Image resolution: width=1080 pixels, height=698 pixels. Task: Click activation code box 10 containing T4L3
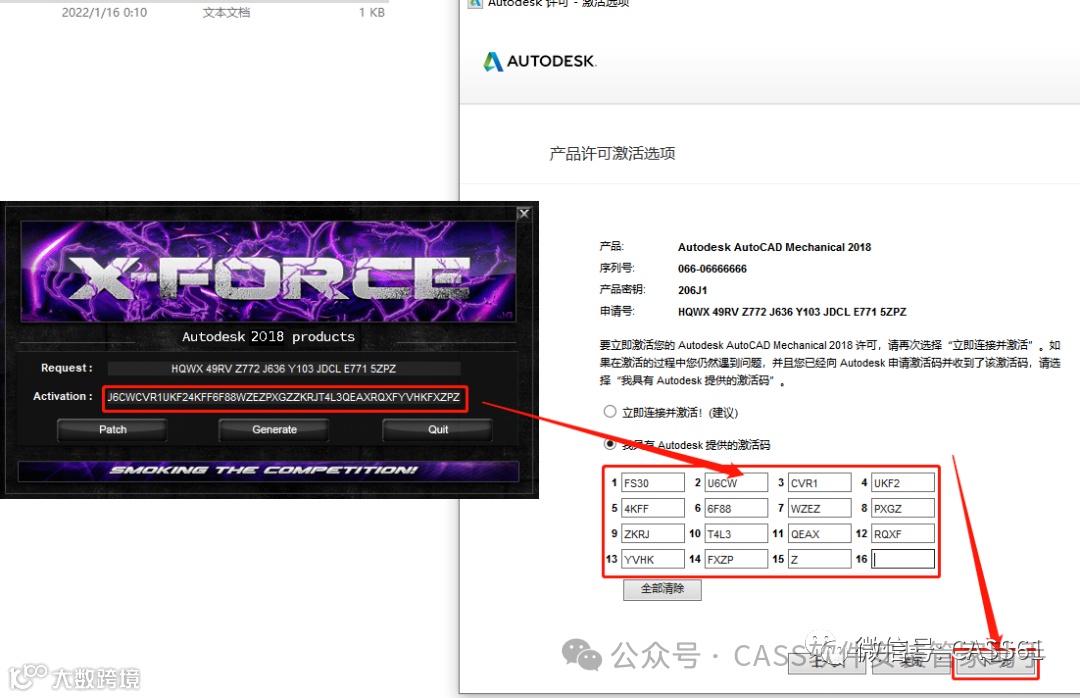click(x=736, y=534)
